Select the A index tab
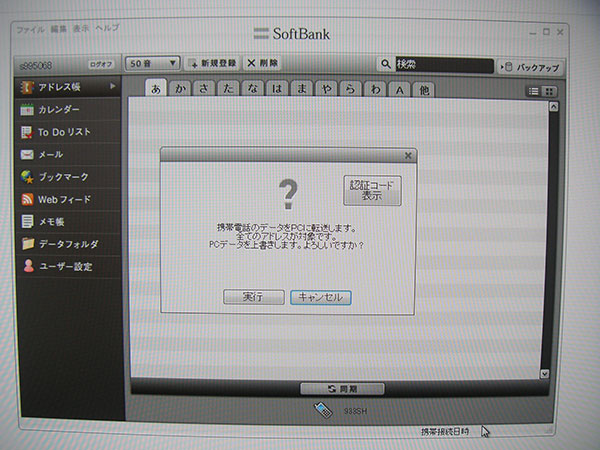Screen dimensions: 600x450 tap(399, 90)
